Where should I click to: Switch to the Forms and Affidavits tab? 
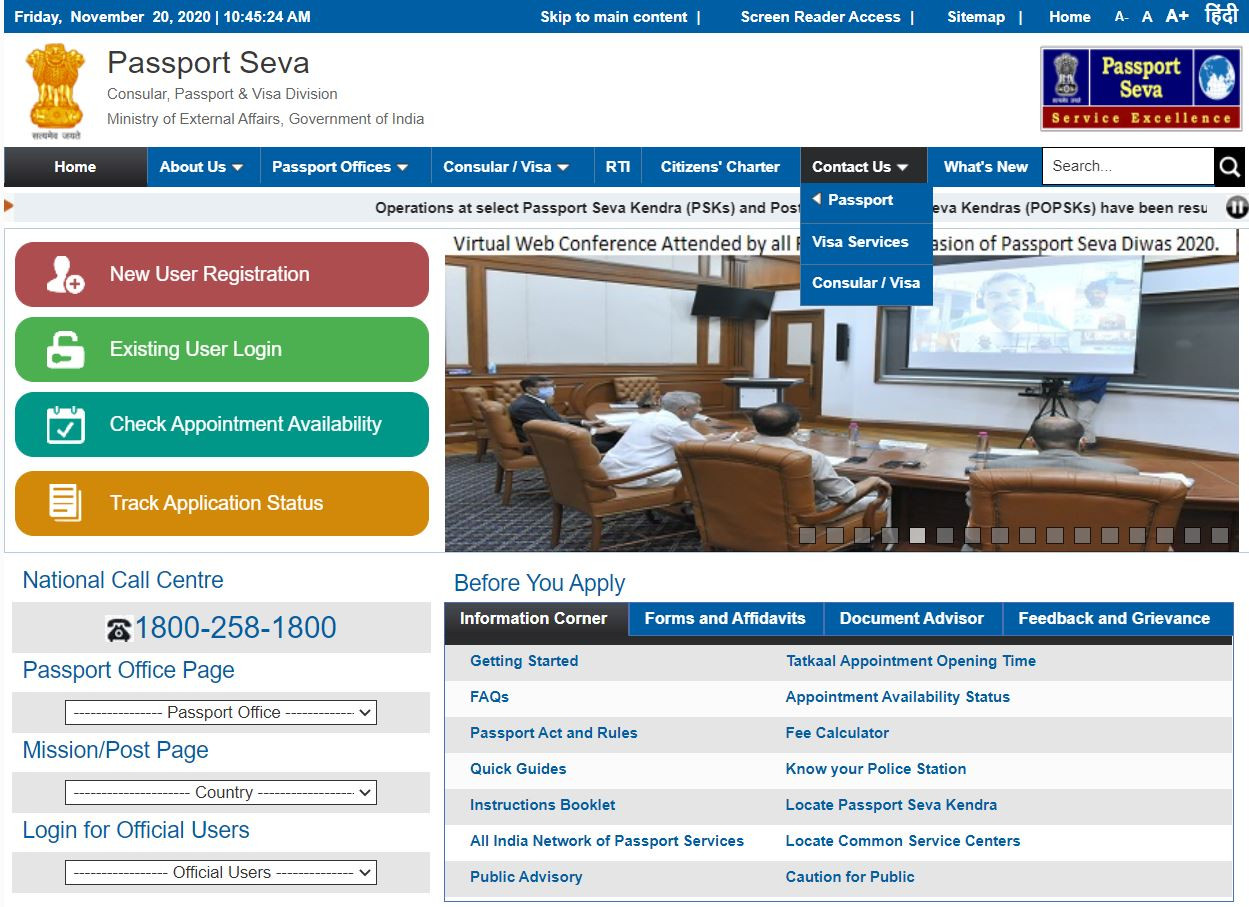pos(725,619)
